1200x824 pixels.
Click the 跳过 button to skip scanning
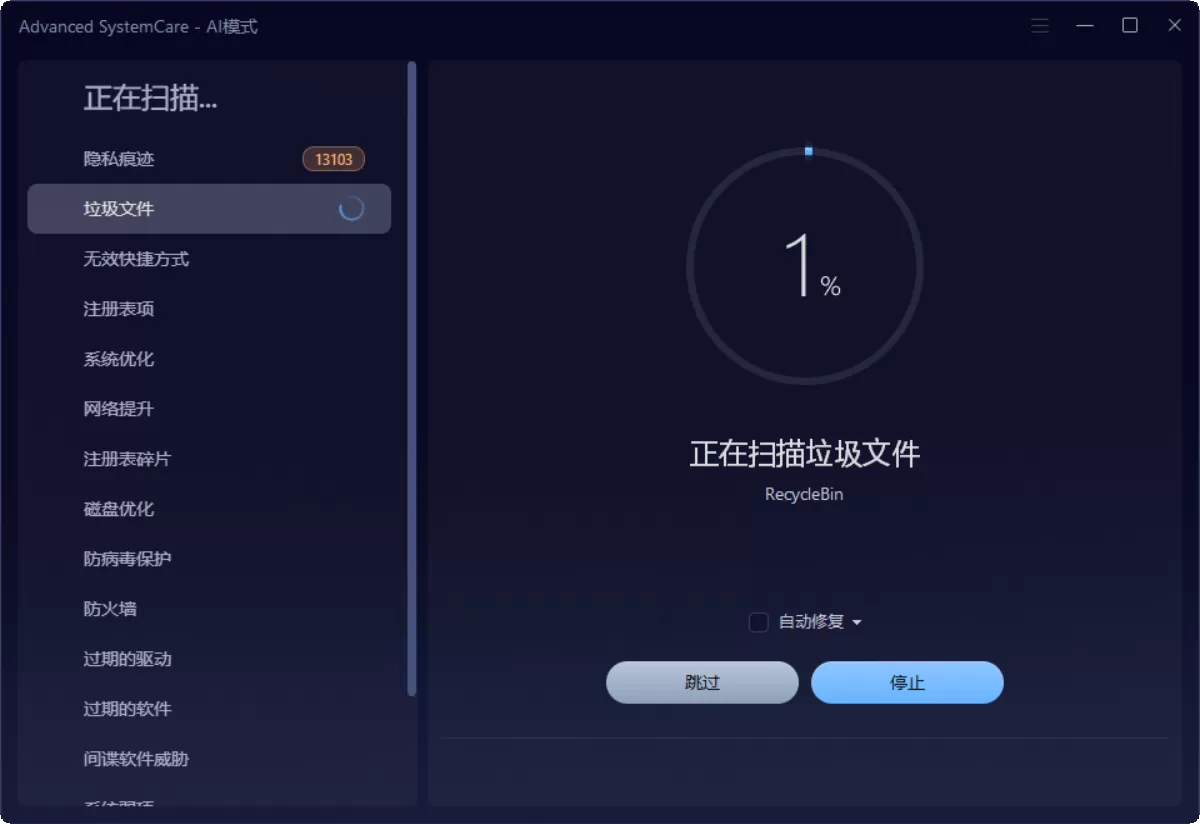point(702,682)
